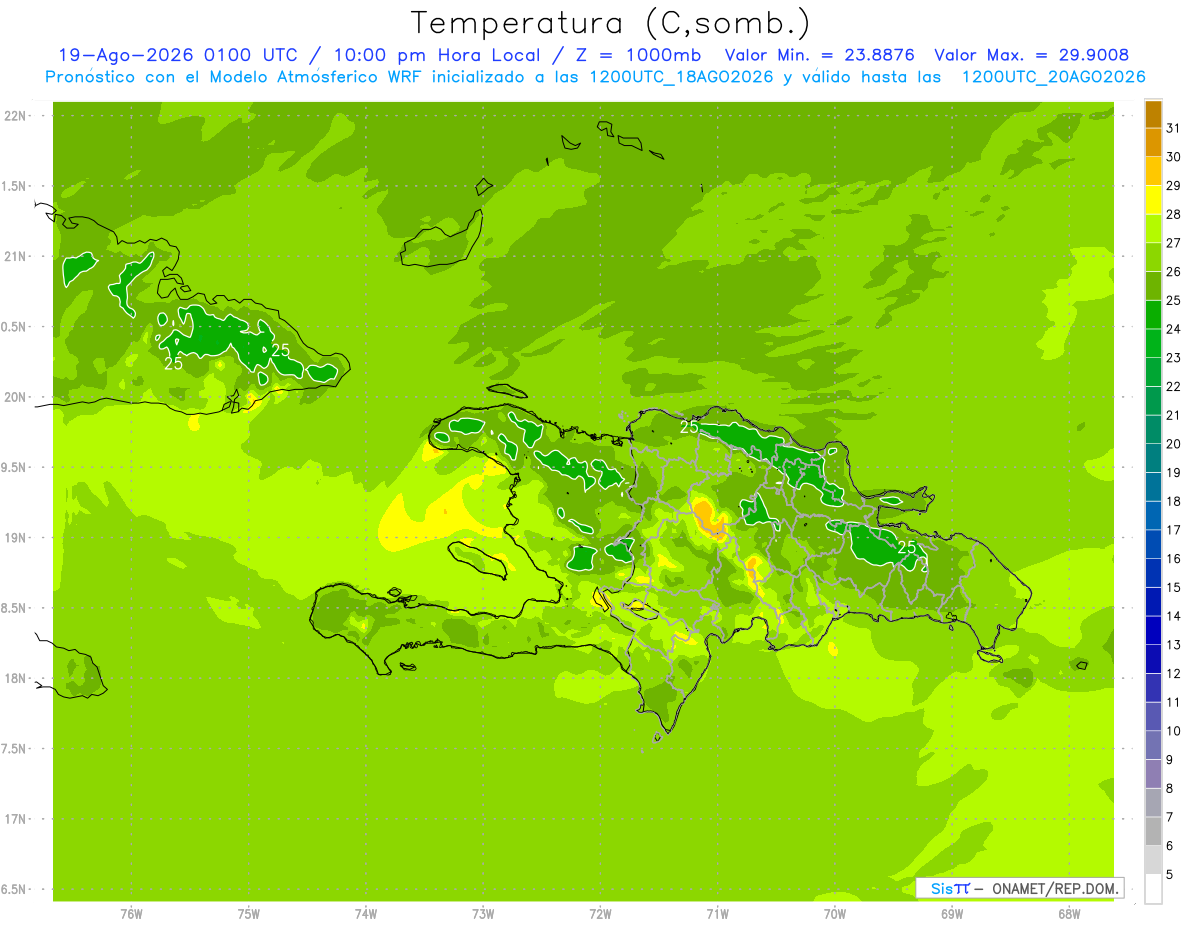The width and height of the screenshot is (1200, 927).
Task: Click the 19N latitude axis label
Action: point(16,538)
